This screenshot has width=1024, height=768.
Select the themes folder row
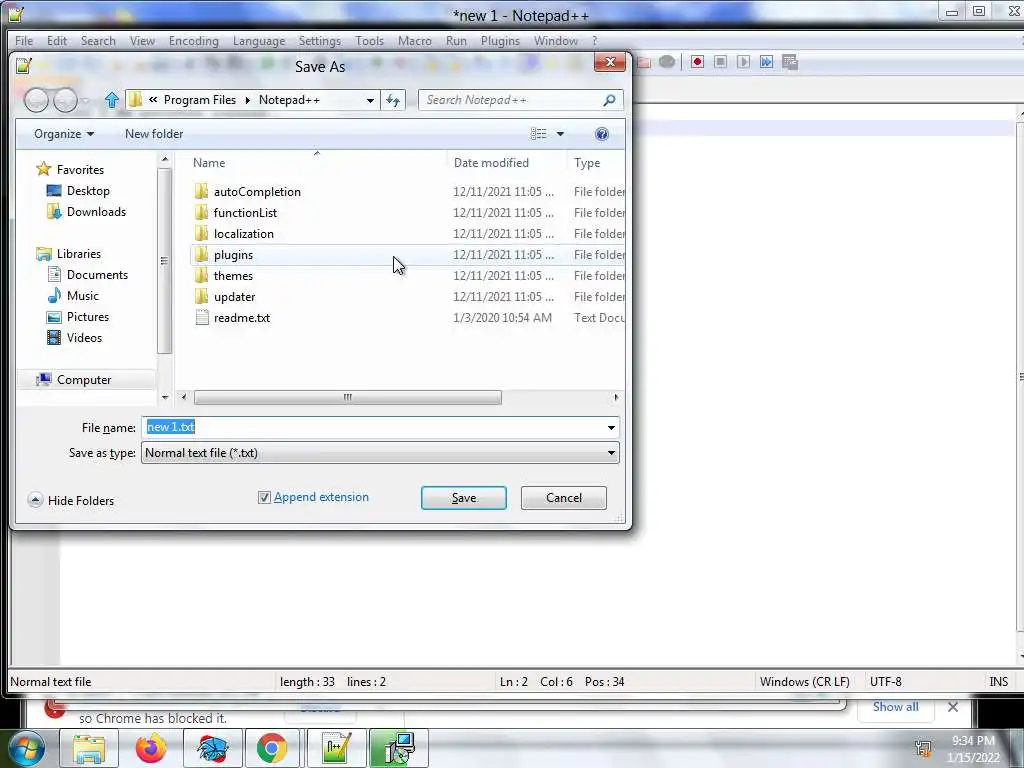tap(407, 276)
